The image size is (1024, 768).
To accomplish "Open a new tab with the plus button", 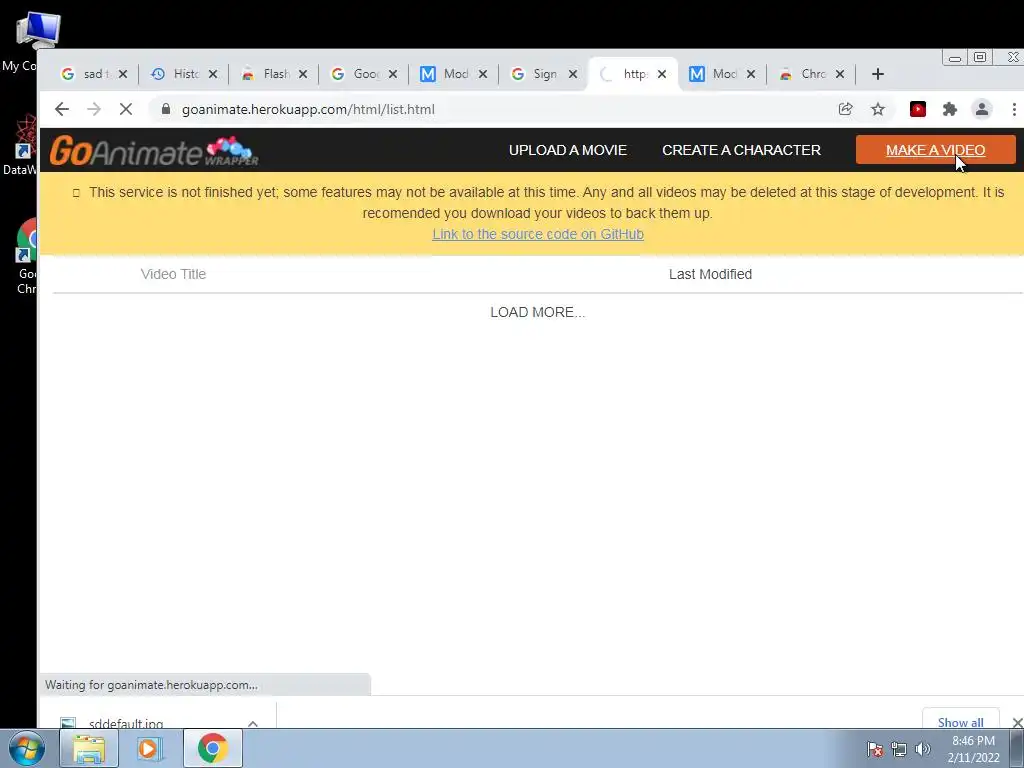I will pyautogui.click(x=878, y=74).
